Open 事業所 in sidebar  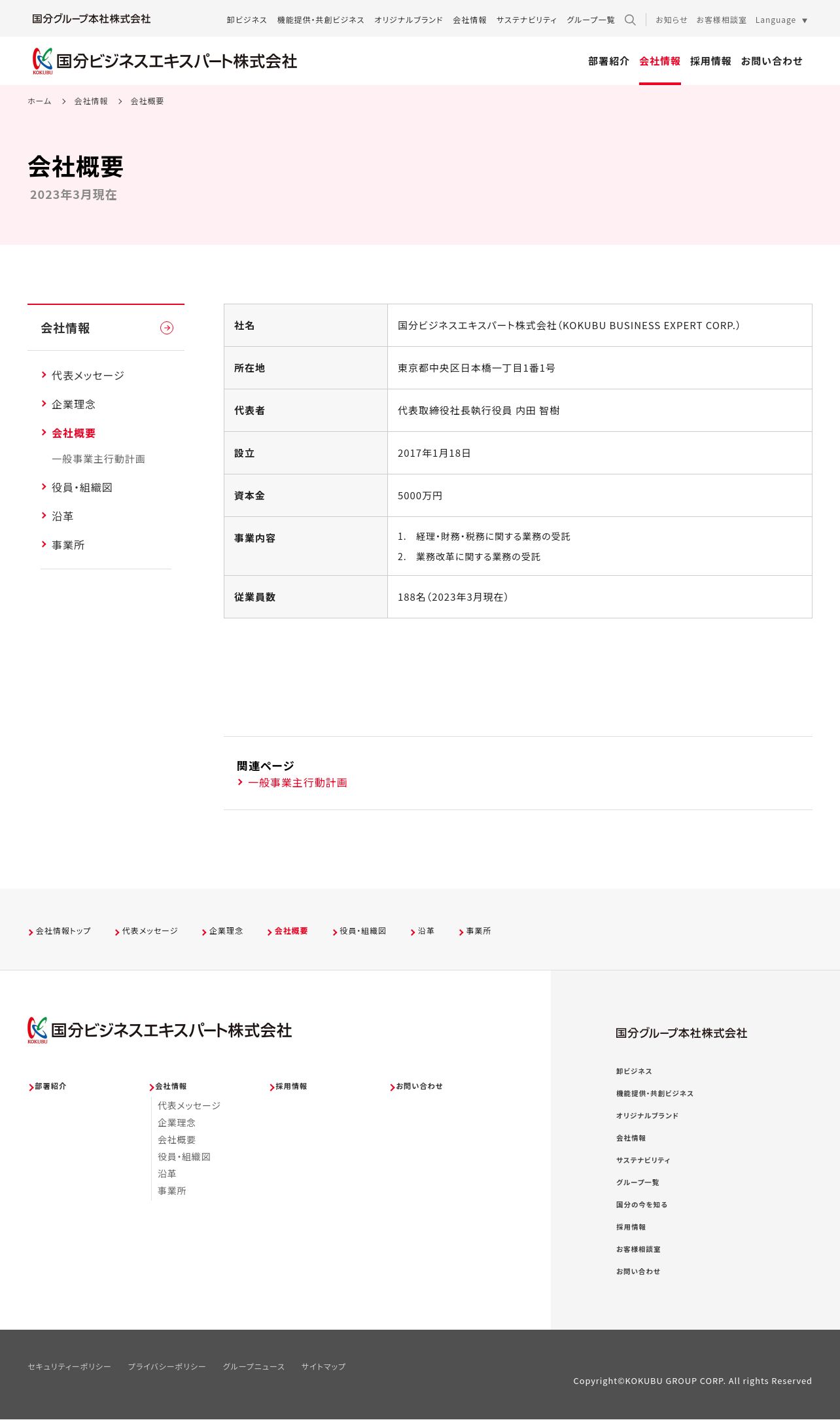68,545
